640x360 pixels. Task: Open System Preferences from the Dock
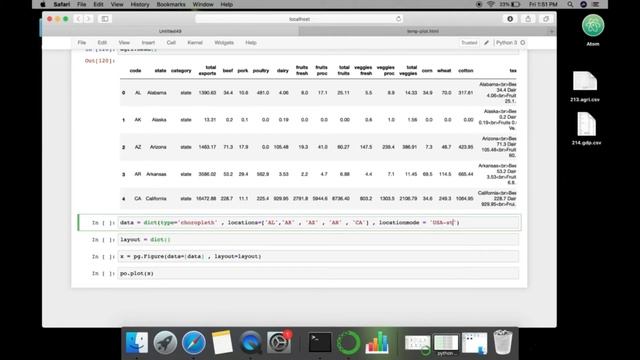tap(279, 342)
